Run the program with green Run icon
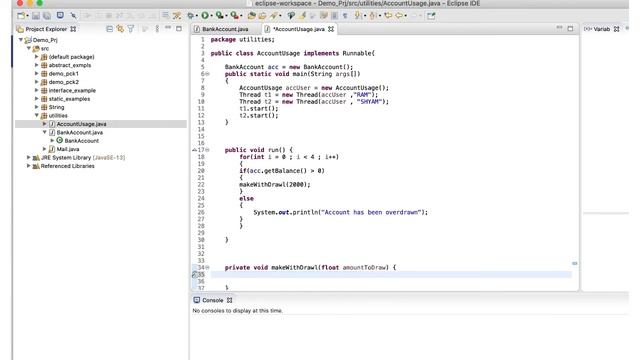This screenshot has height=360, width=640. [x=205, y=16]
